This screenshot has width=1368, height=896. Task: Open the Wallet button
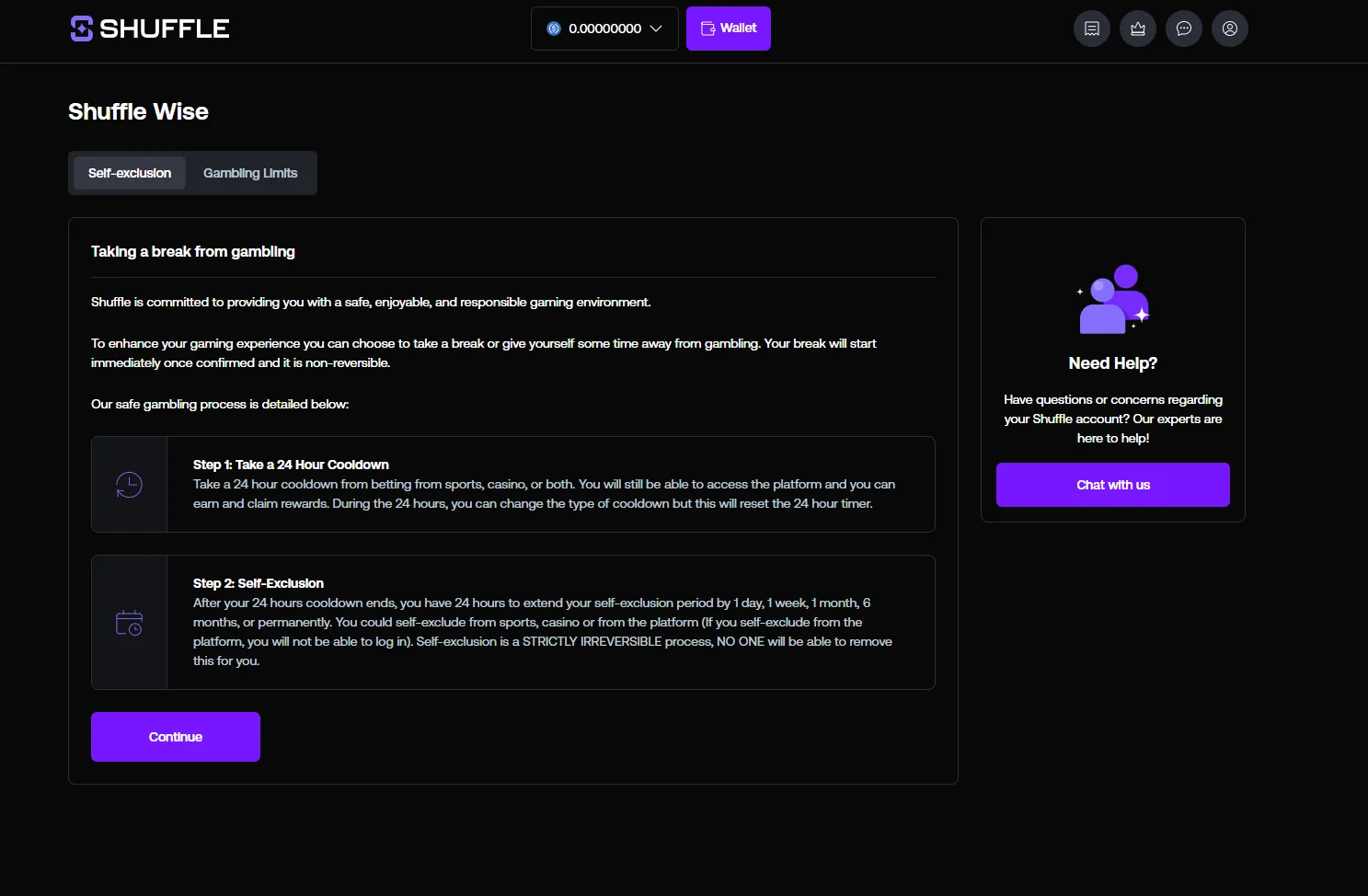click(729, 29)
